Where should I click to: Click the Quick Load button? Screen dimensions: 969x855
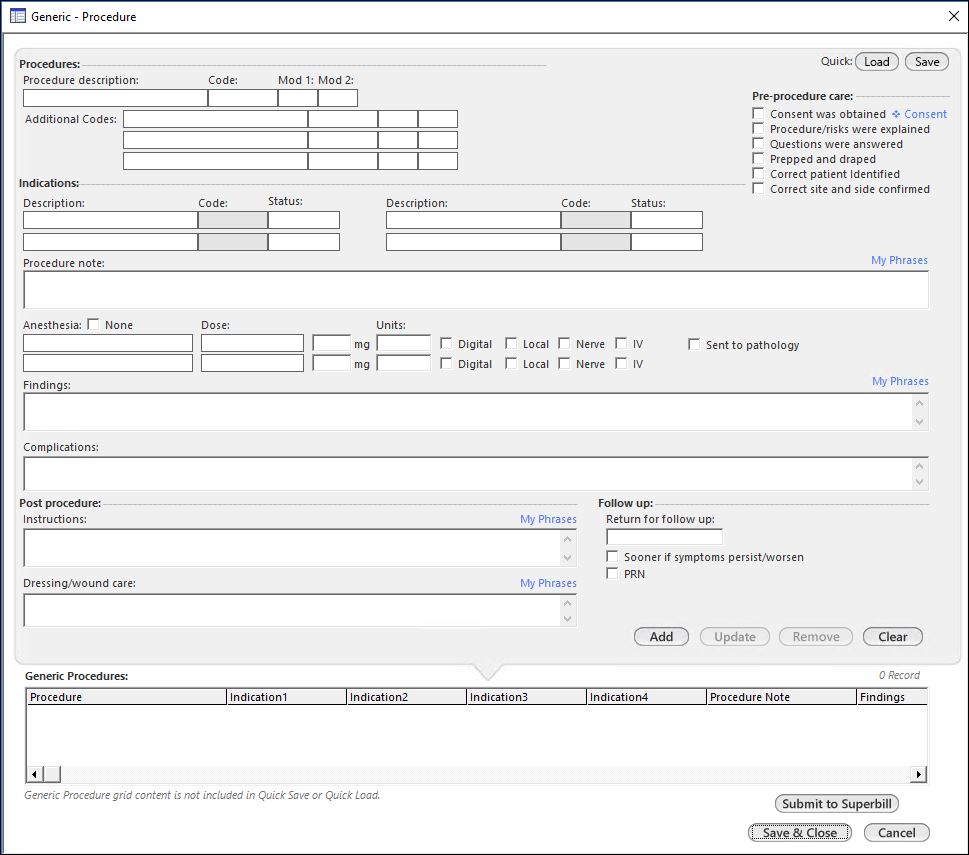point(876,62)
